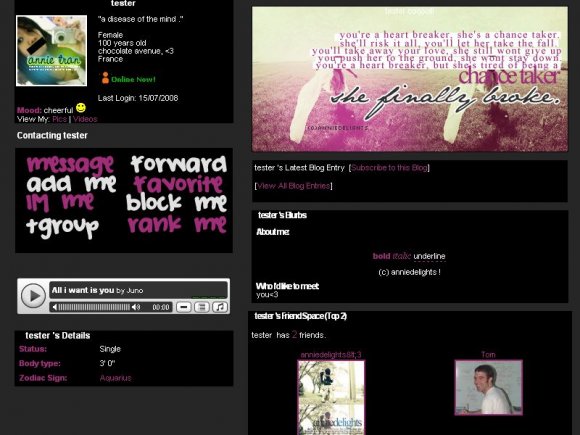Viewport: 580px width, 435px height.
Task: Click the 'Zodiac Sign:' label
Action: 43,378
